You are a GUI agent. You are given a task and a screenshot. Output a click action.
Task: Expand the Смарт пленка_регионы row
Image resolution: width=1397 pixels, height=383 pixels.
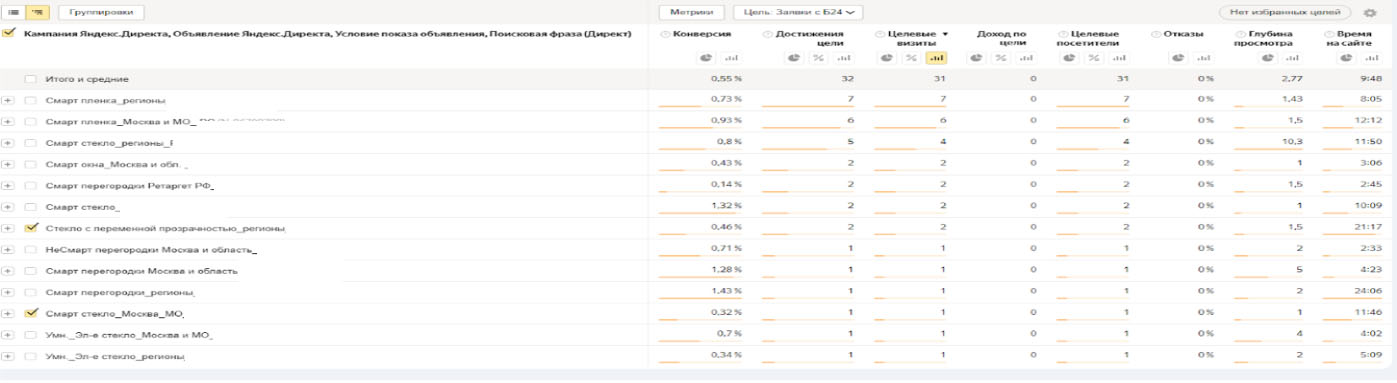[8, 100]
